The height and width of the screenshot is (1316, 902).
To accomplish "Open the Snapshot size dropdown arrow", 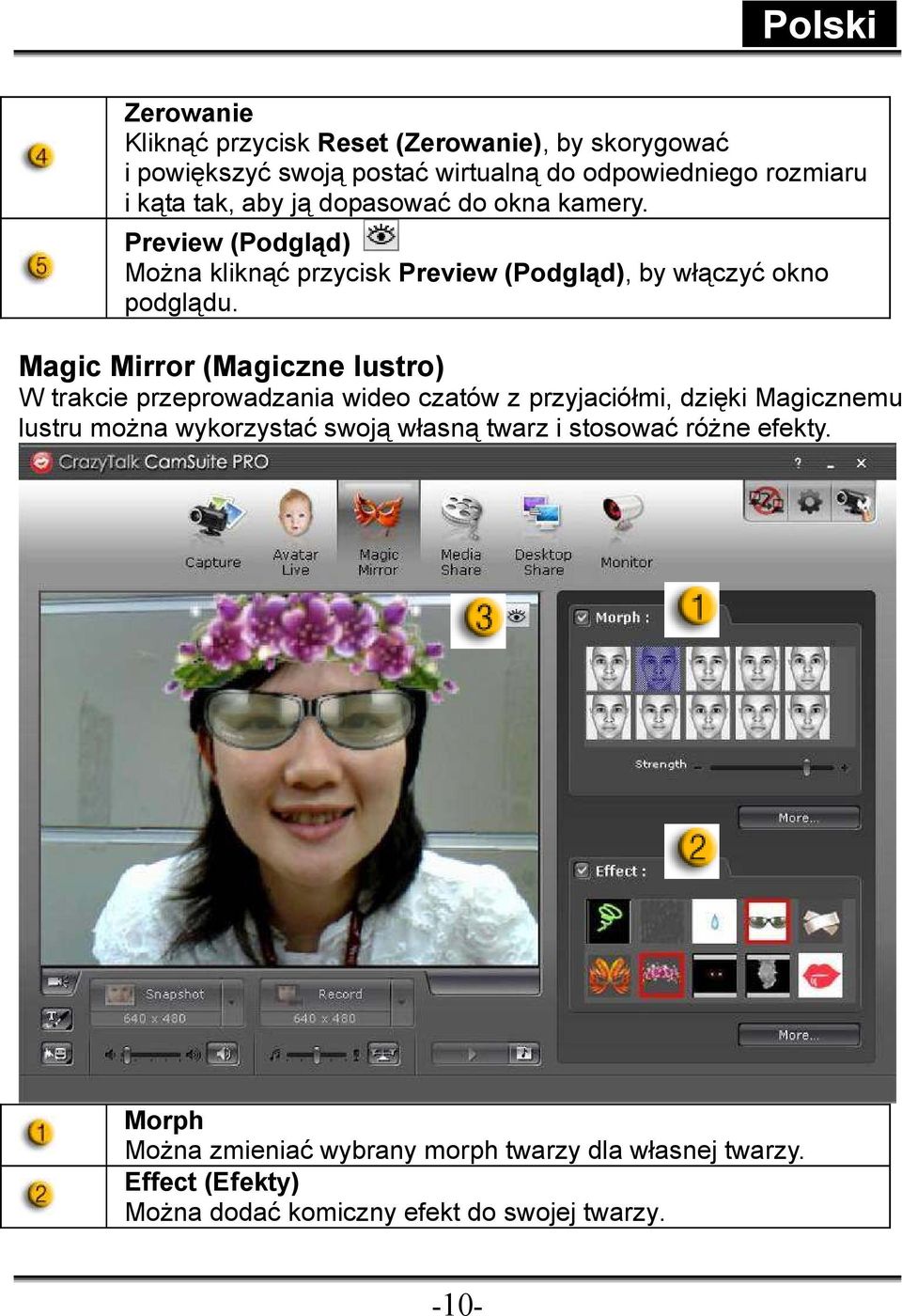I will [232, 1003].
